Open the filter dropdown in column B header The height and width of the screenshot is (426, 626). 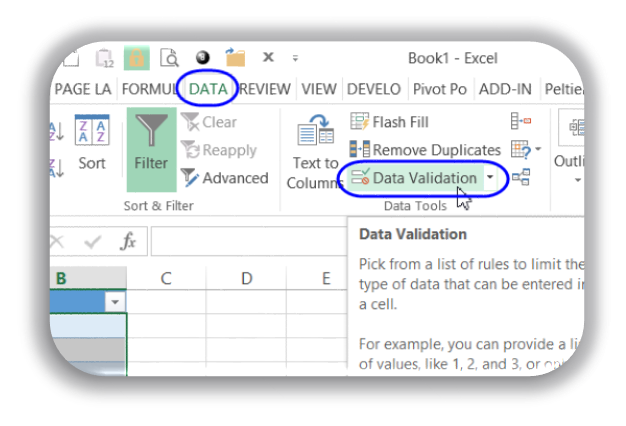point(116,302)
